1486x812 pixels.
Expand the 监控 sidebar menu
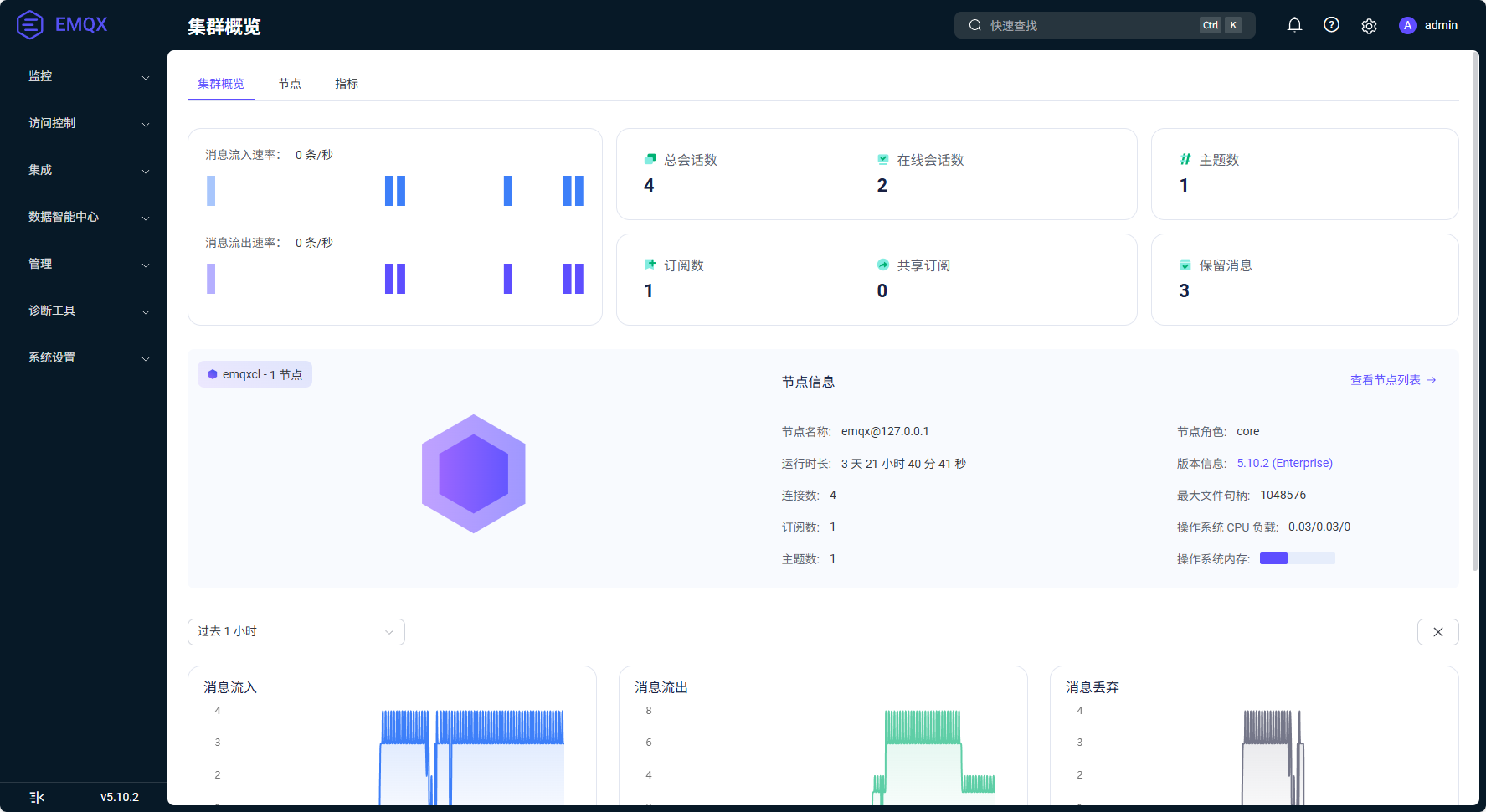tap(88, 76)
